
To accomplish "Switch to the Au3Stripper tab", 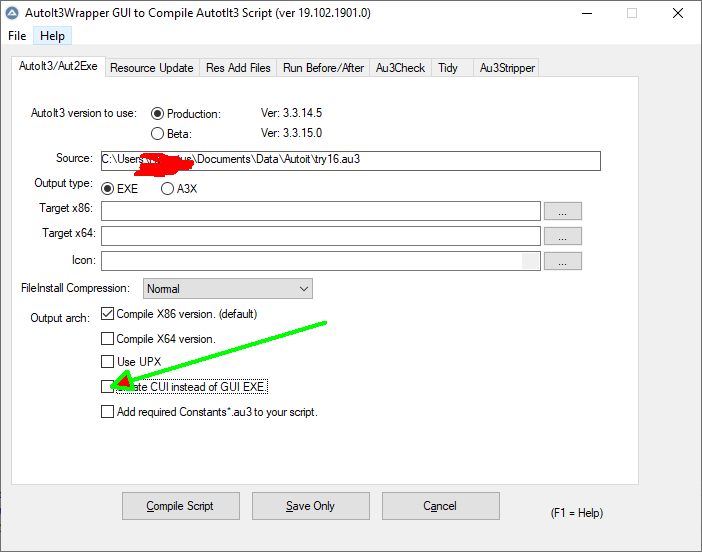I will 507,68.
